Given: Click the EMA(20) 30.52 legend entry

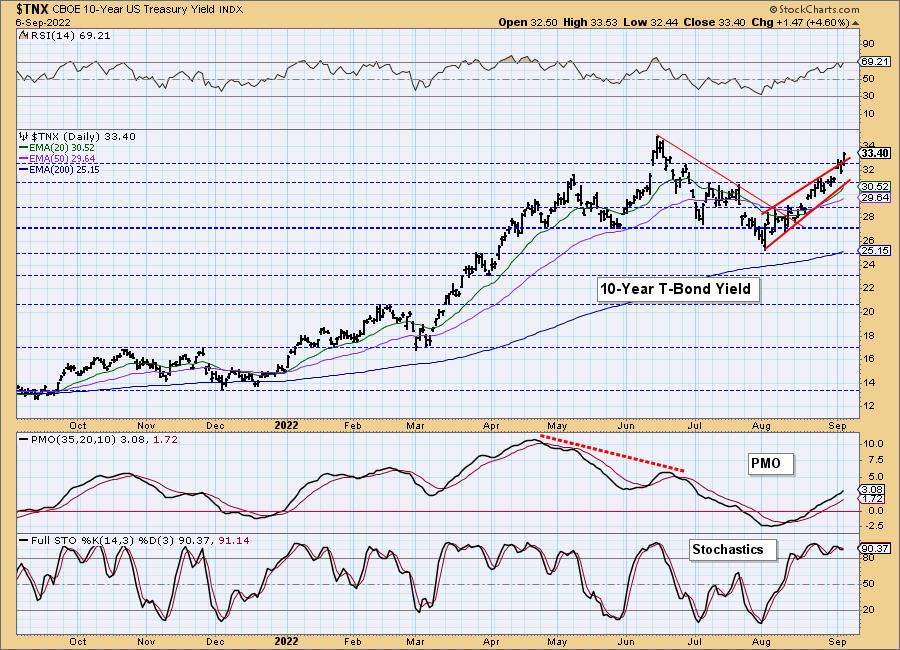Looking at the screenshot, I should (x=57, y=148).
